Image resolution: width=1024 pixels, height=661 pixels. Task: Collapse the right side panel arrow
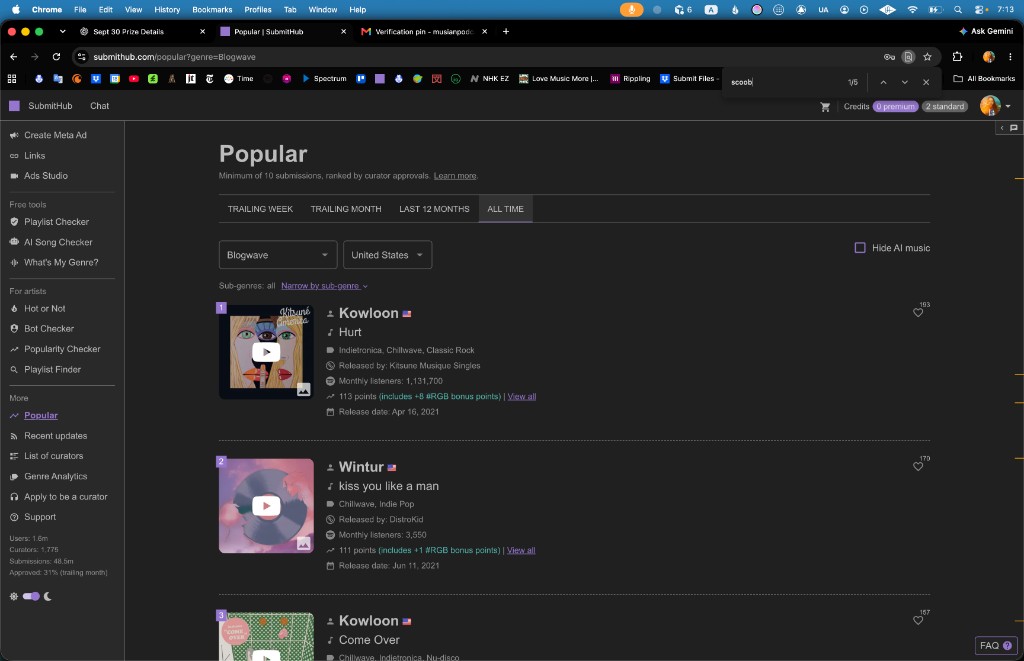[1002, 128]
